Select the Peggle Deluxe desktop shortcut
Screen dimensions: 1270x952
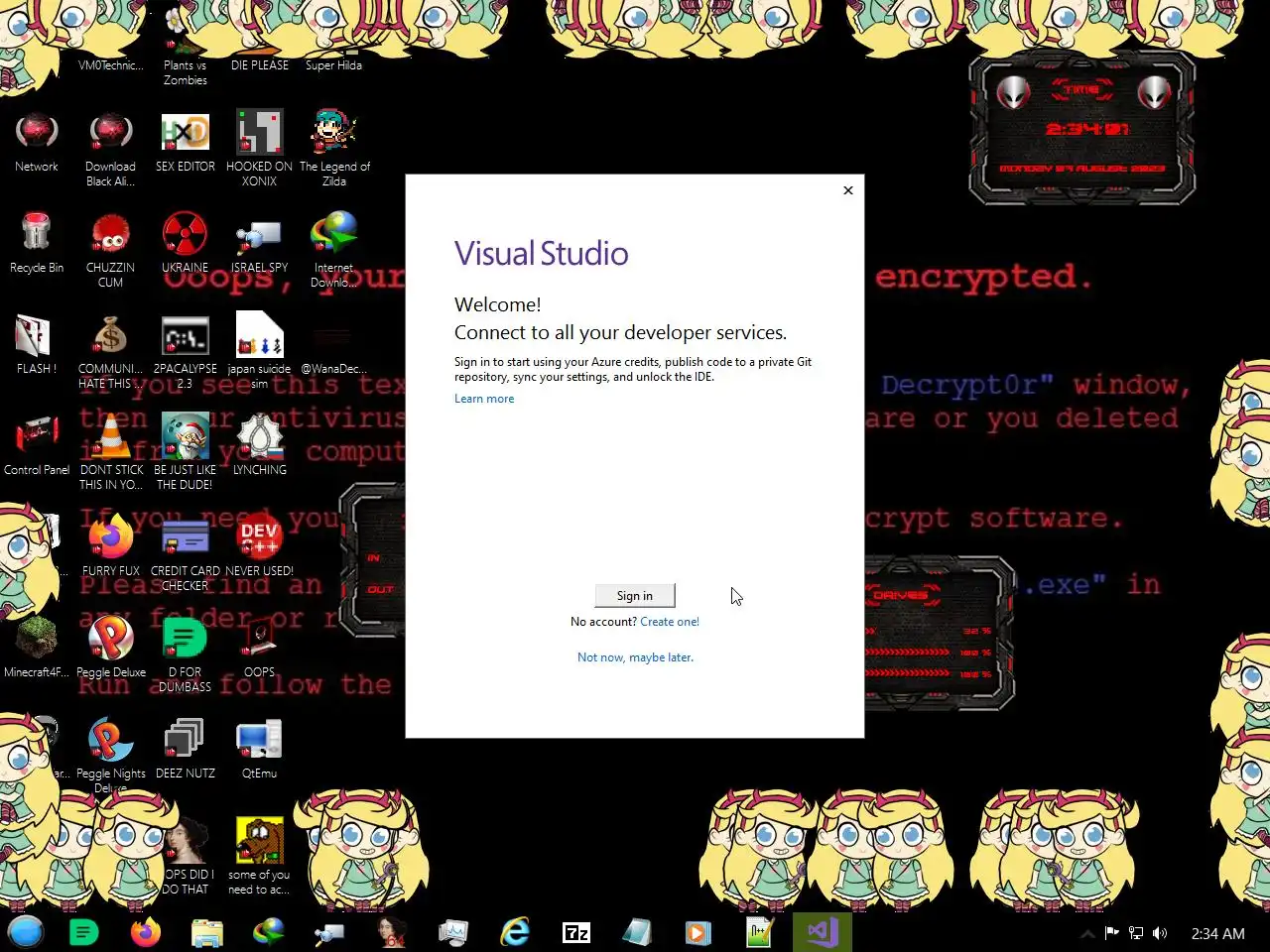coord(111,647)
